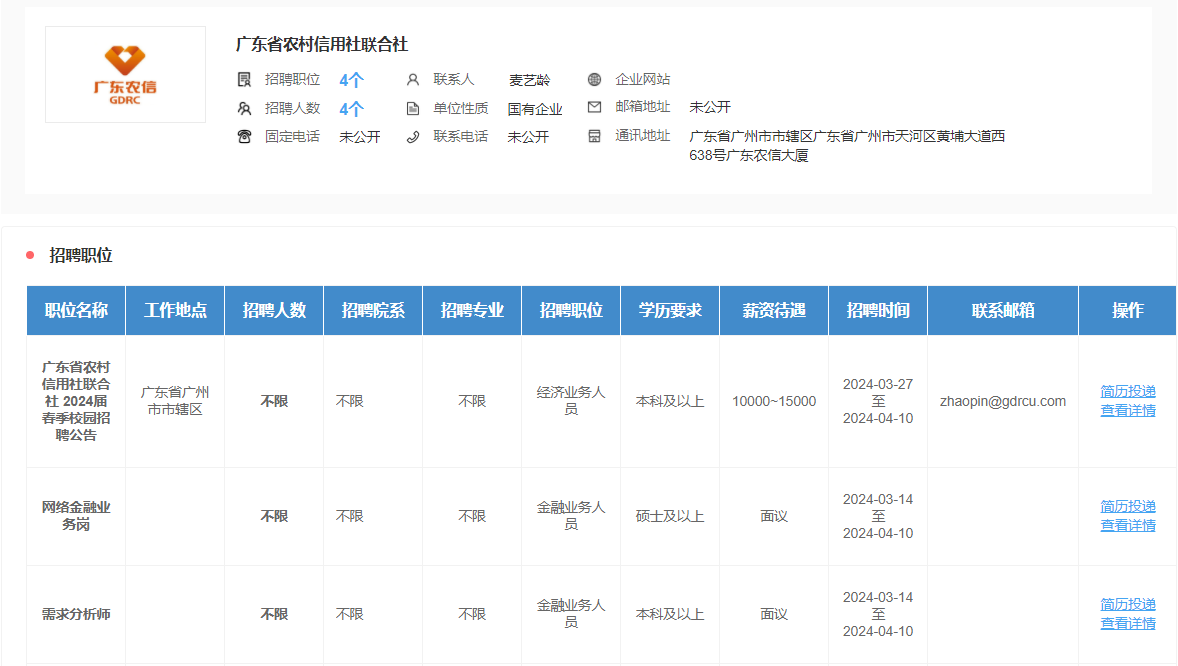Open 查看详情 for 需求分析师 row
Image resolution: width=1178 pixels, height=666 pixels.
pos(1128,623)
